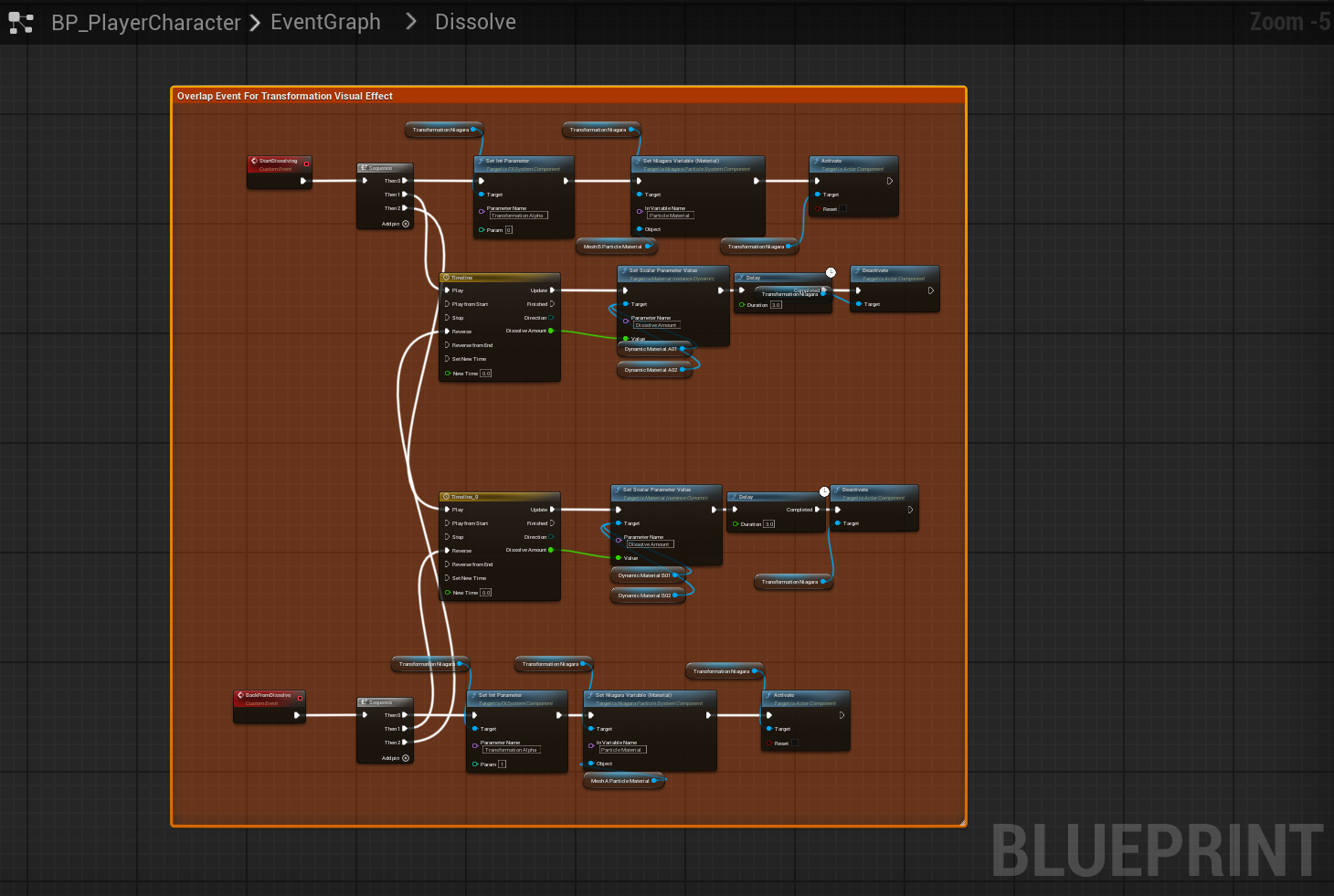Click the function icon on top Set Int Parameter
This screenshot has width=1334, height=896.
click(x=481, y=161)
